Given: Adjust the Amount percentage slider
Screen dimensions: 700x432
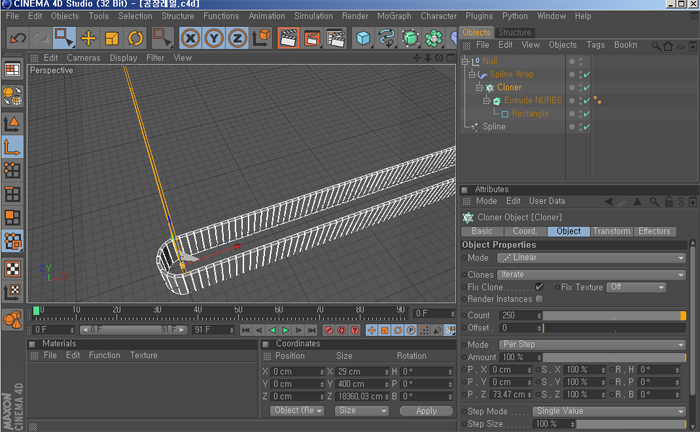Looking at the screenshot, I should pyautogui.click(x=614, y=357).
